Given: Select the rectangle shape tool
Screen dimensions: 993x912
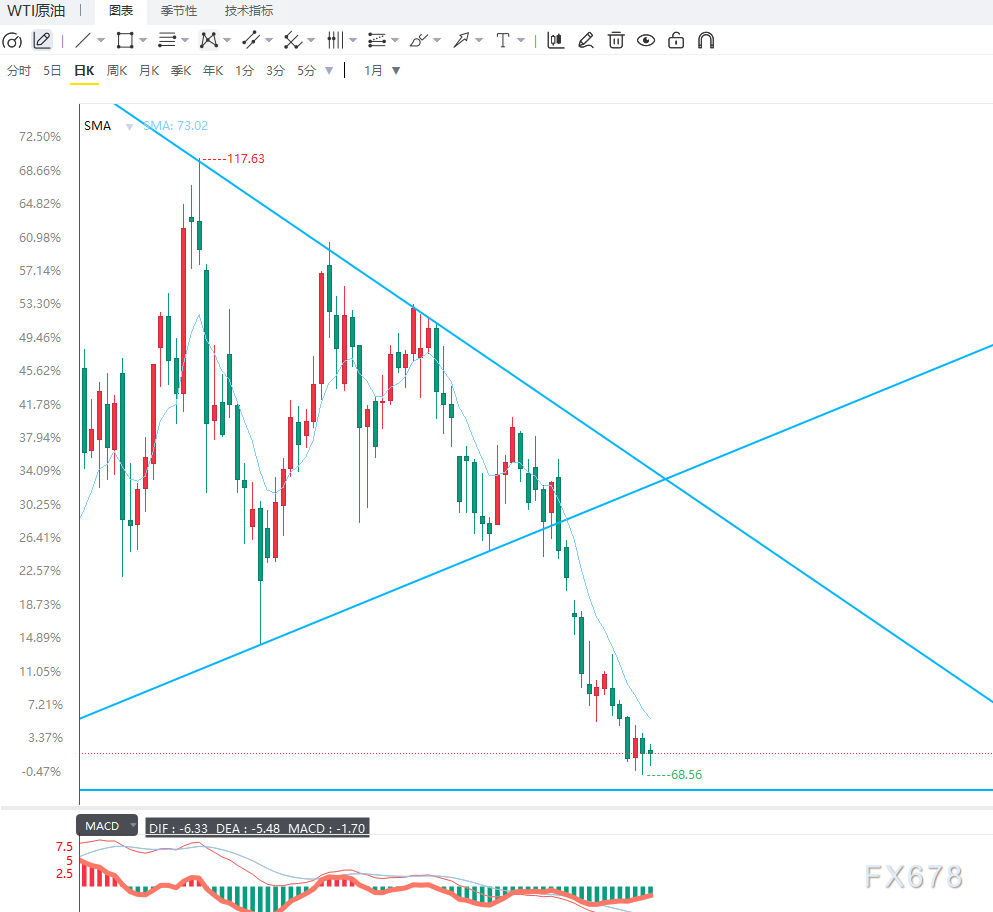Looking at the screenshot, I should [125, 41].
